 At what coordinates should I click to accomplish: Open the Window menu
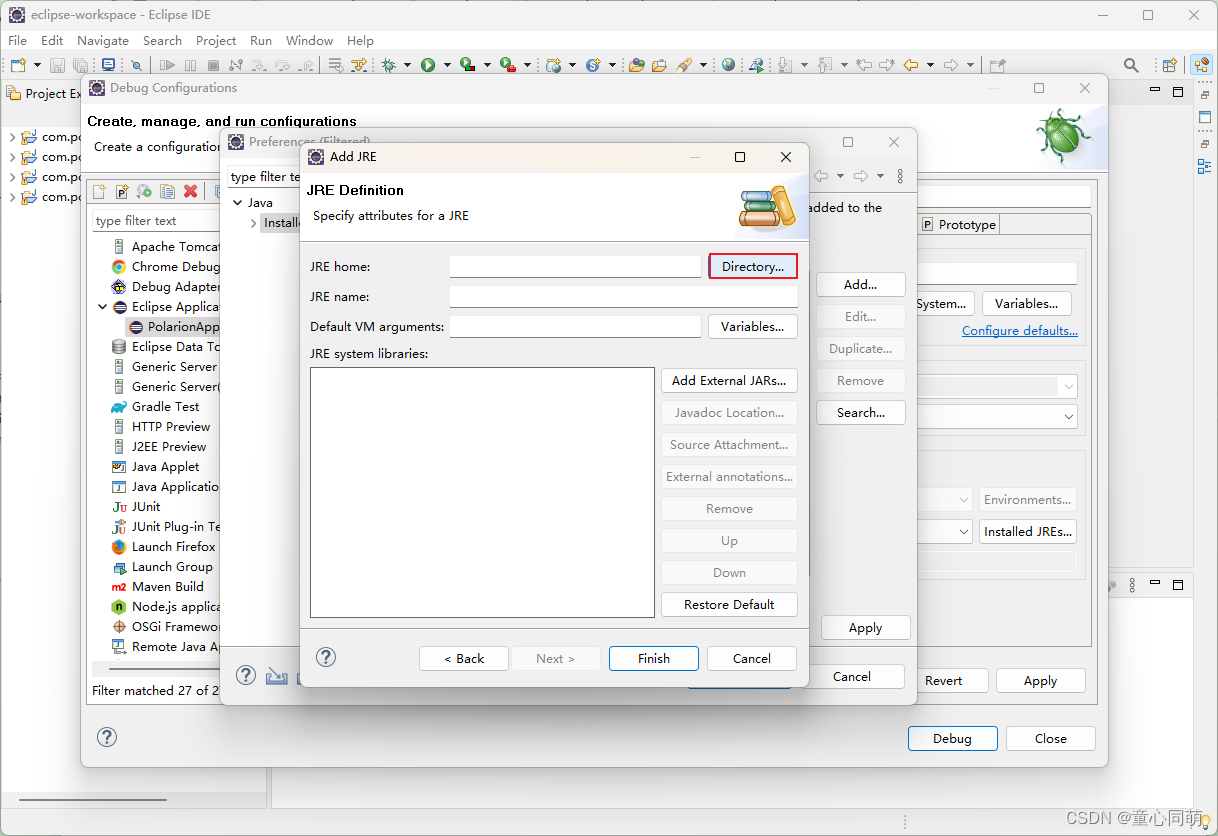coord(310,40)
